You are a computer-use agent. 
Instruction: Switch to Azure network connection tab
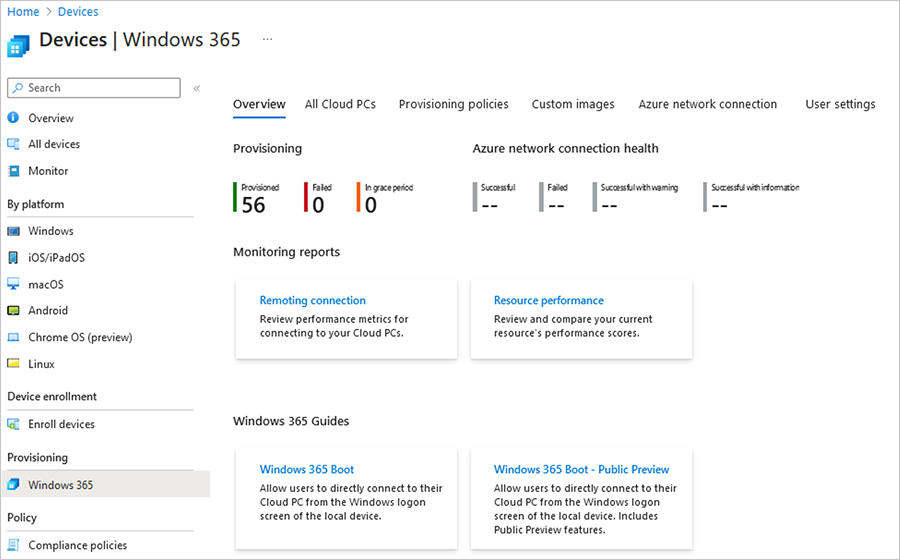[x=708, y=104]
